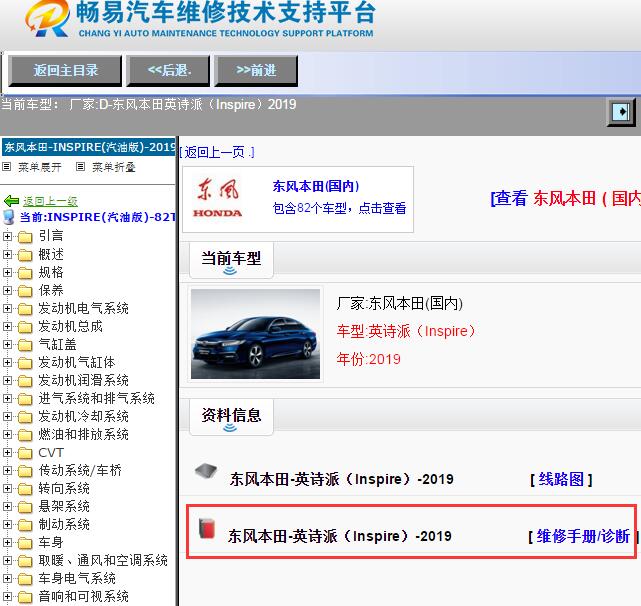Viewport: 641px width, 606px height.
Task: Select the 资料信息 tab
Action: tap(231, 417)
